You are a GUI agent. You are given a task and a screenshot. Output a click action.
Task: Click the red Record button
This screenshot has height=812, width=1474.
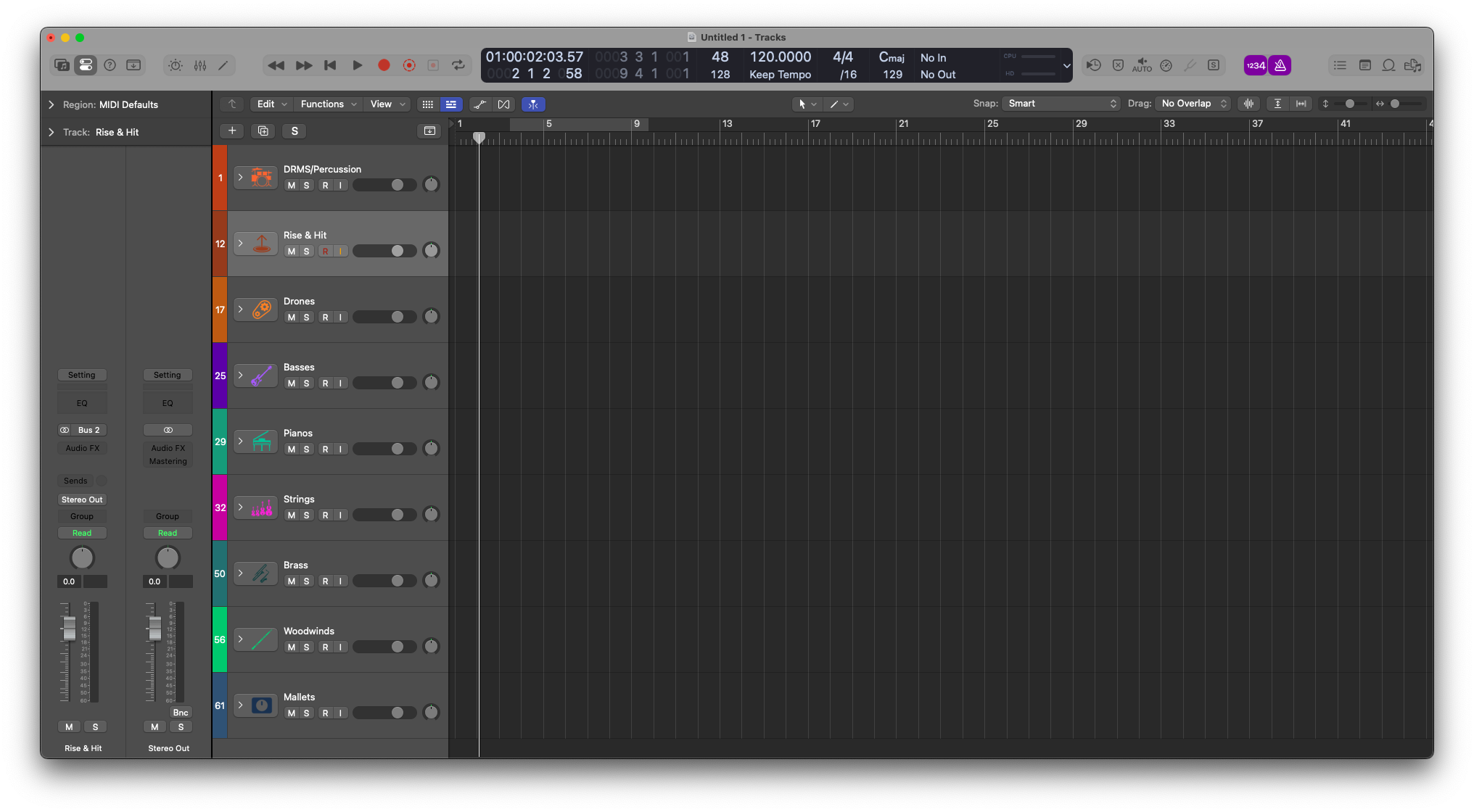coord(384,65)
